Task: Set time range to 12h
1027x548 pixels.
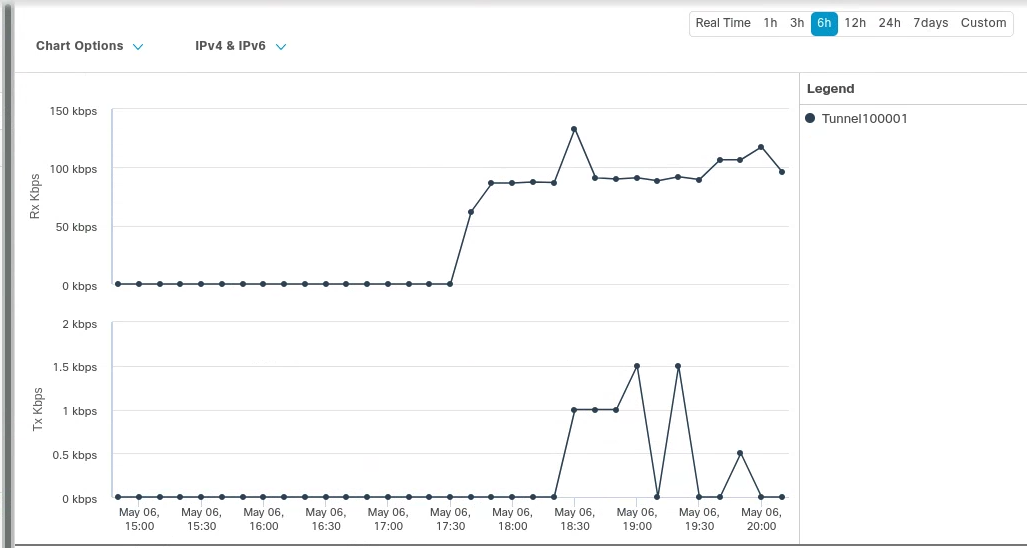Action: coord(855,23)
